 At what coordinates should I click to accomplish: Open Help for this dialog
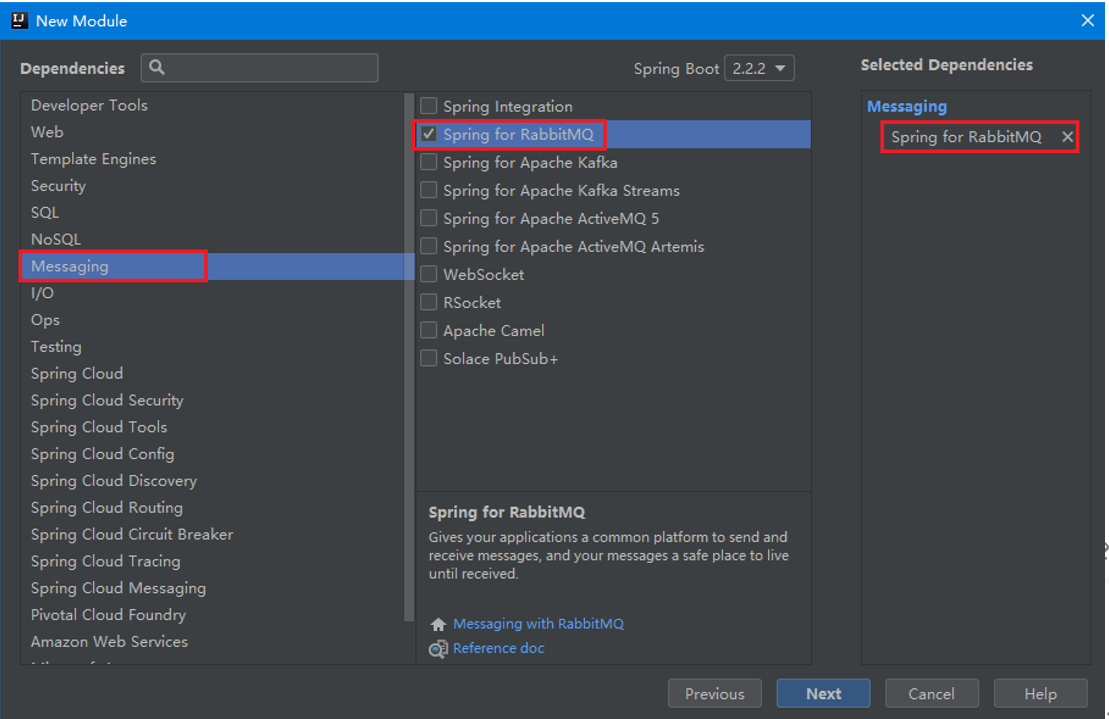(x=1040, y=694)
